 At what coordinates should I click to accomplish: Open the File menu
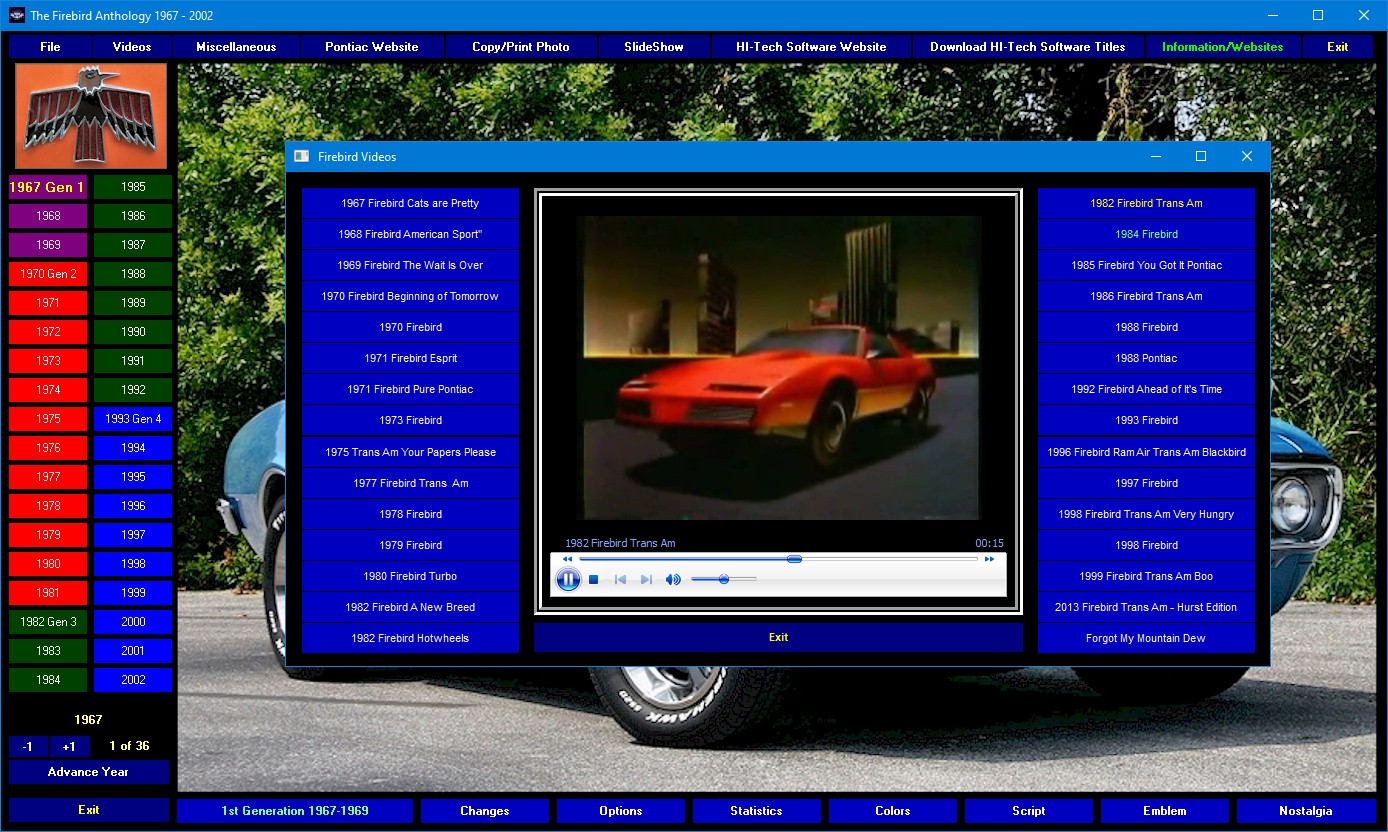click(50, 46)
